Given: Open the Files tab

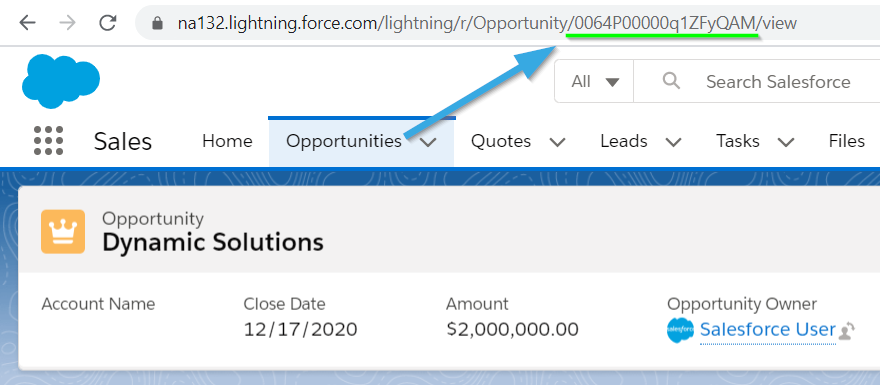Looking at the screenshot, I should coord(846,141).
